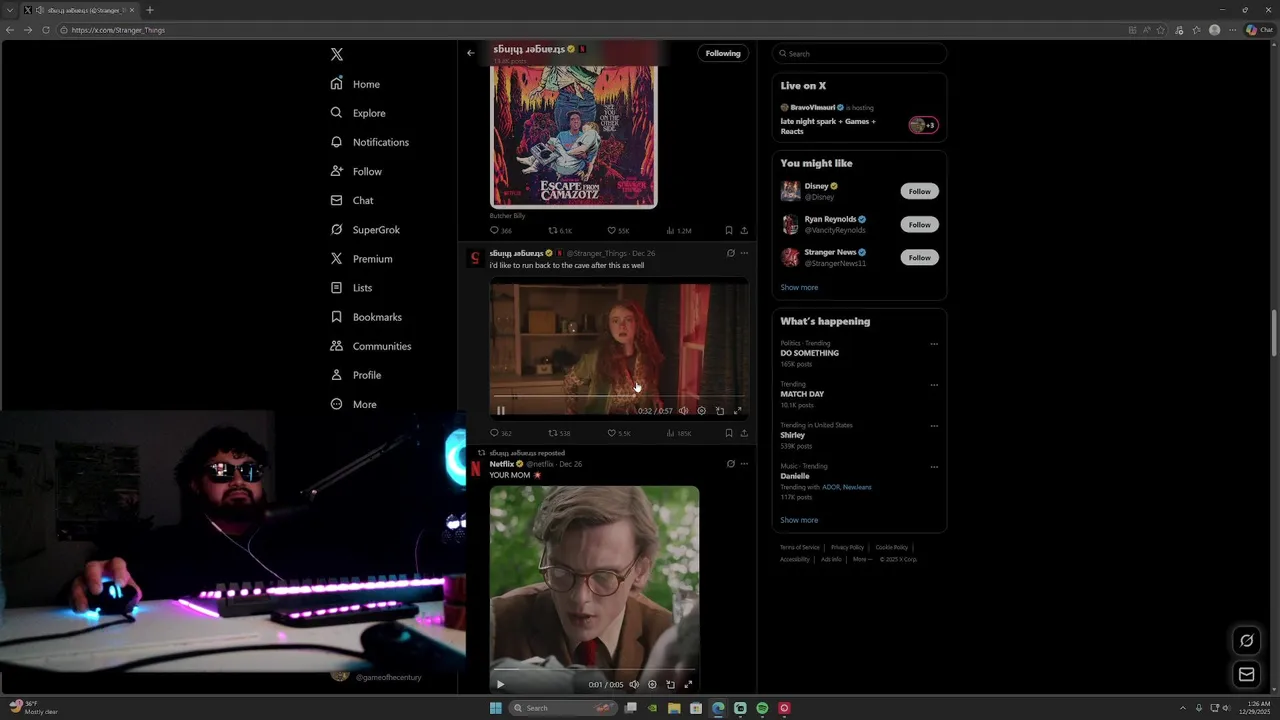Enter fullscreen on cave video
Viewport: 1280px width, 720px height.
click(x=738, y=410)
